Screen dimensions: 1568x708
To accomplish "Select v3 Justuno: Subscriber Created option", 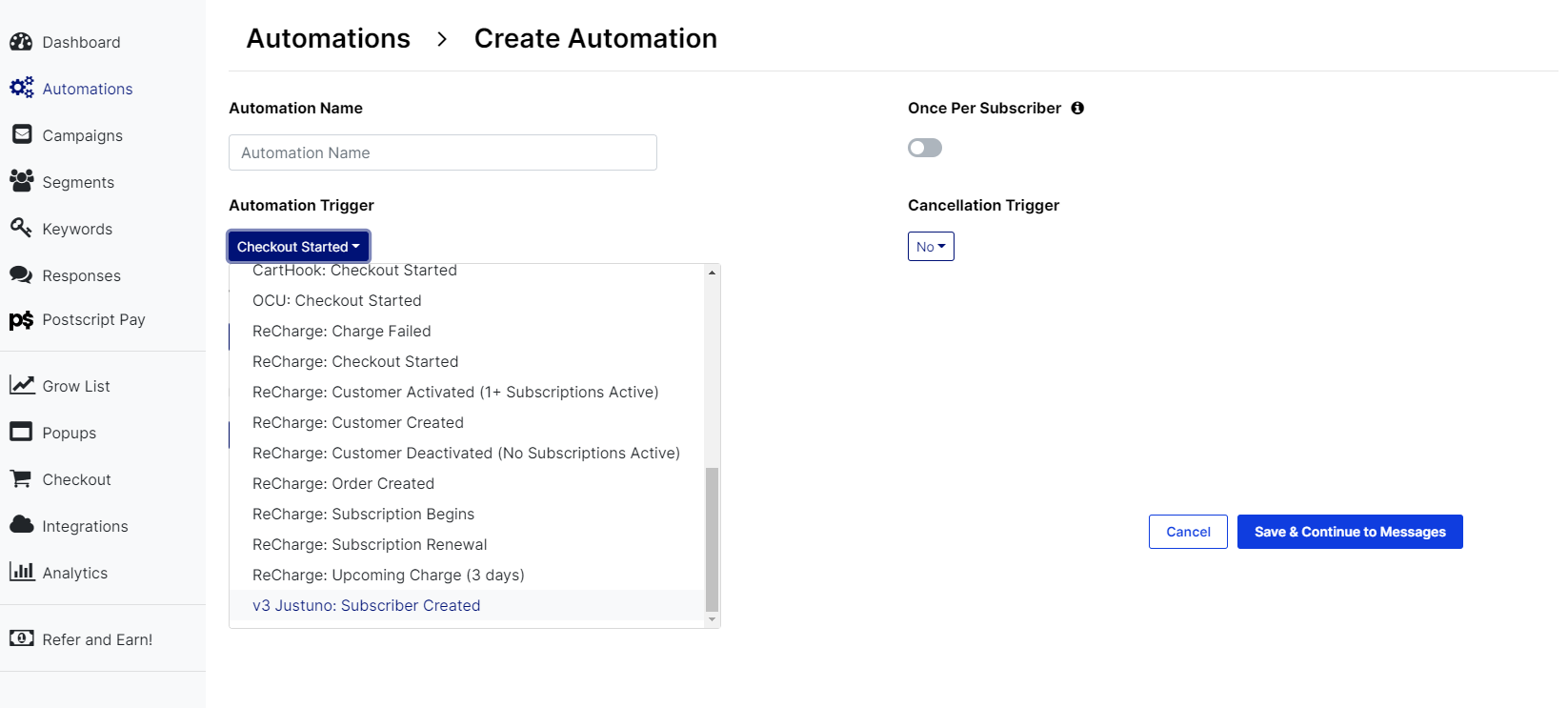I will pos(366,605).
